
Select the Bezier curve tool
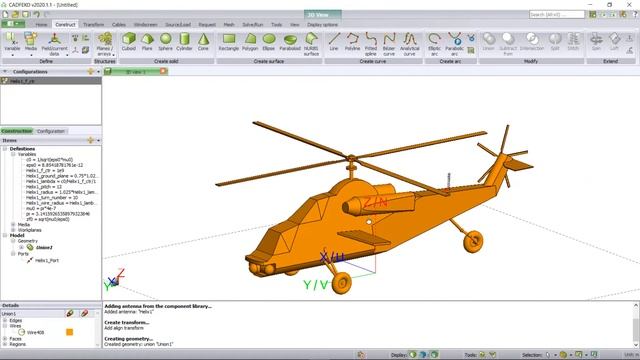click(x=389, y=44)
